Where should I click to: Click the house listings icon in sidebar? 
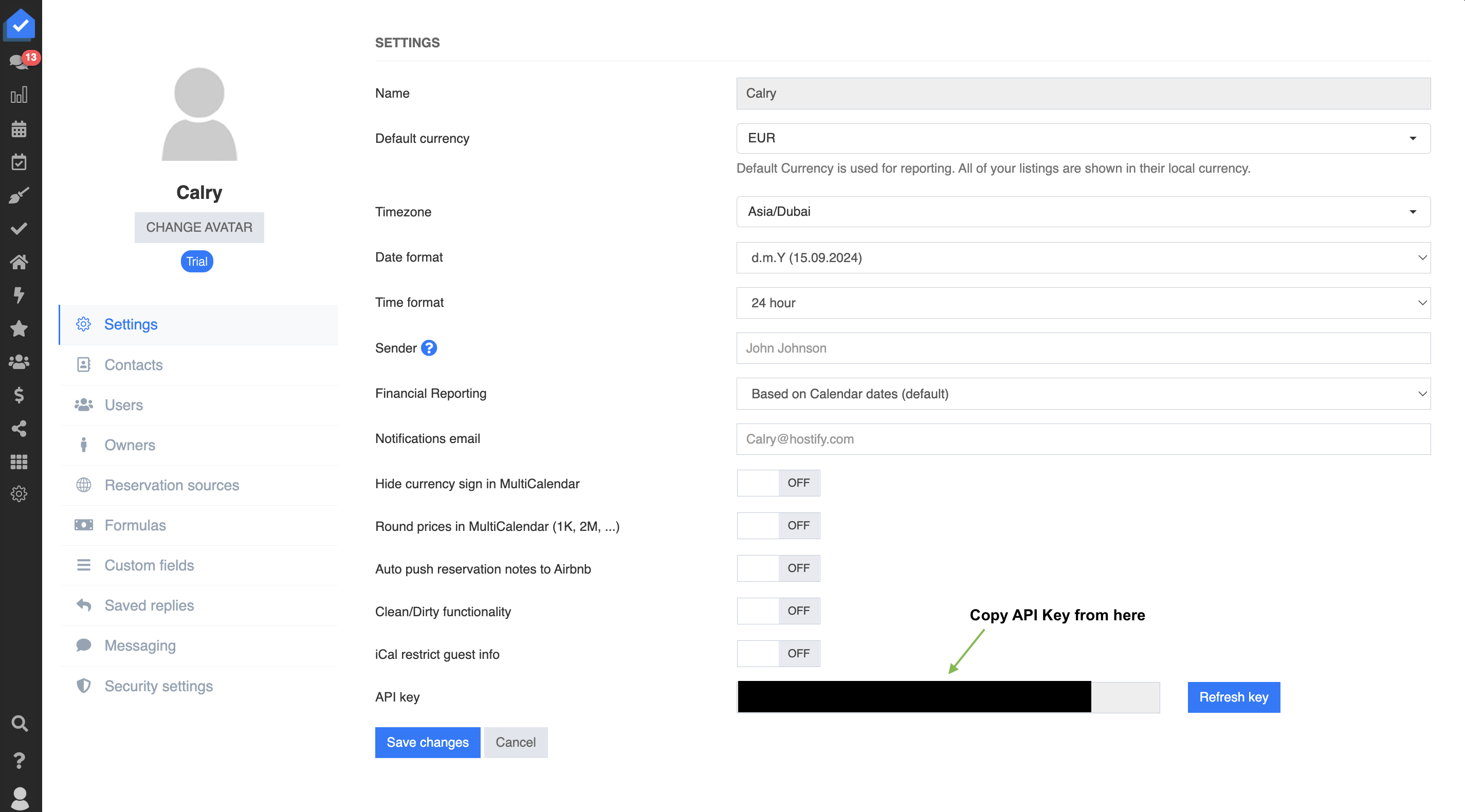(x=20, y=262)
